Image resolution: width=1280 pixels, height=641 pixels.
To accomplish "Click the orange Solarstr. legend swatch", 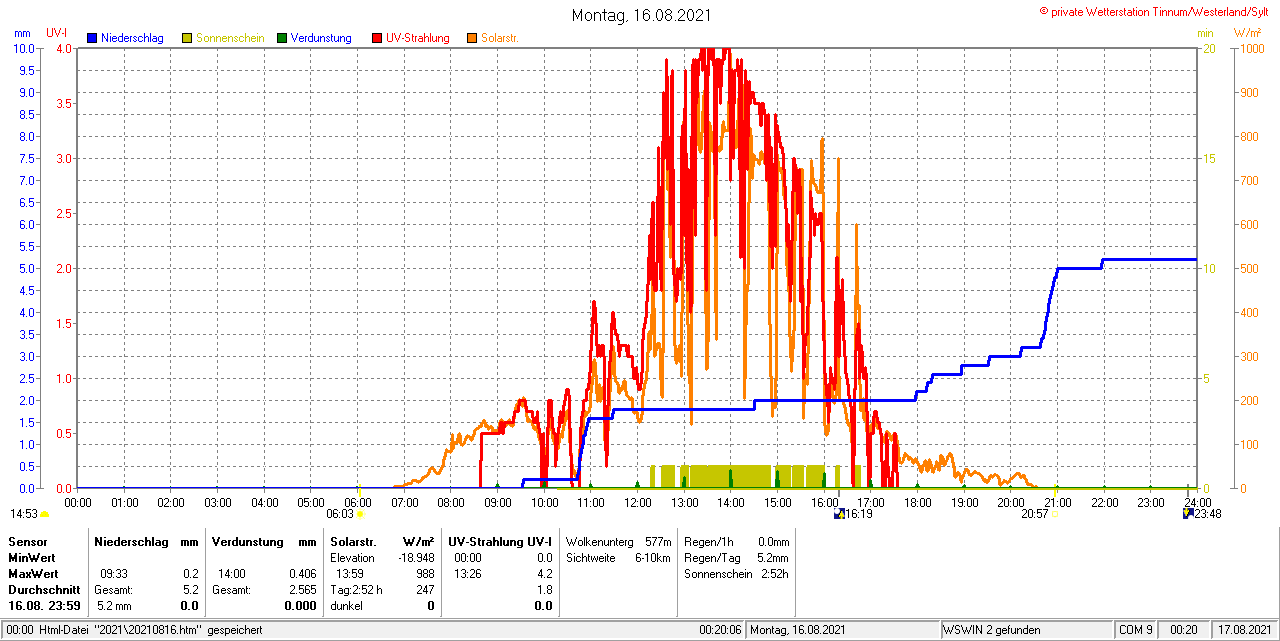I will pyautogui.click(x=472, y=39).
